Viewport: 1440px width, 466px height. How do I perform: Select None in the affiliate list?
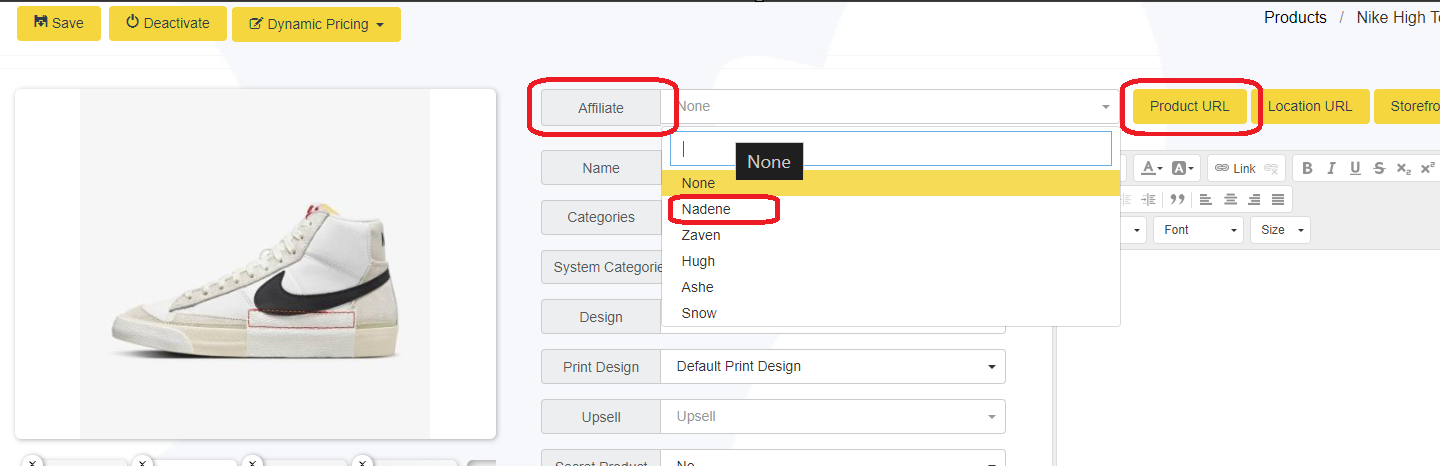pos(890,183)
